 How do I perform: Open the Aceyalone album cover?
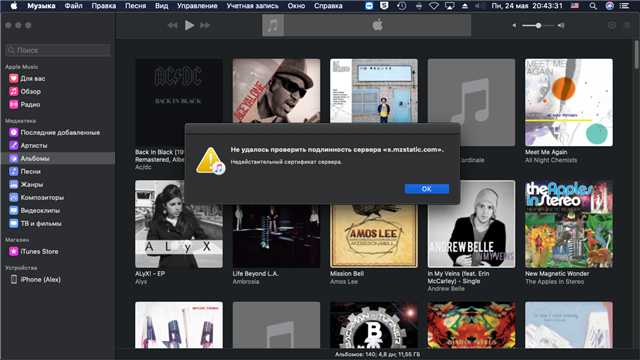[276, 91]
